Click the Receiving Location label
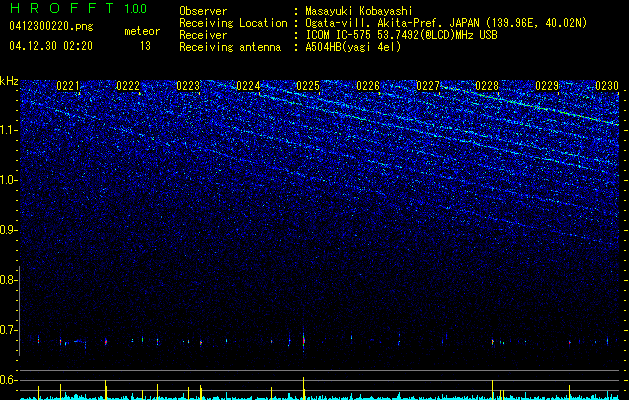This screenshot has height=400, width=629. [233, 23]
